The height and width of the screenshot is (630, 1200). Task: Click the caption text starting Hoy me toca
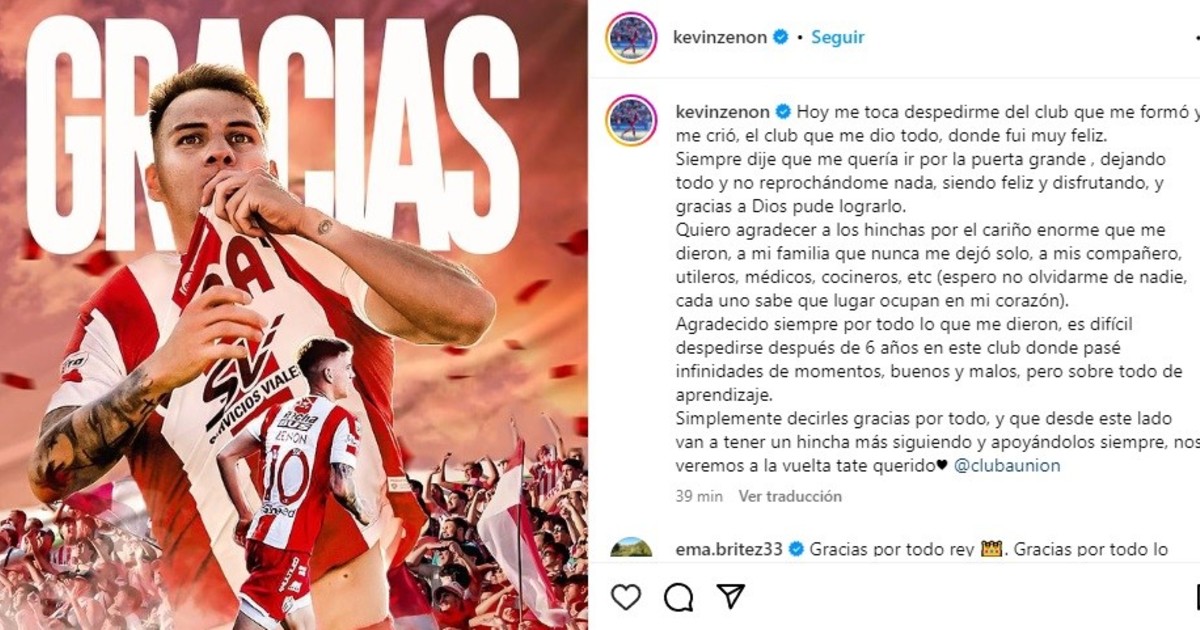tap(935, 288)
